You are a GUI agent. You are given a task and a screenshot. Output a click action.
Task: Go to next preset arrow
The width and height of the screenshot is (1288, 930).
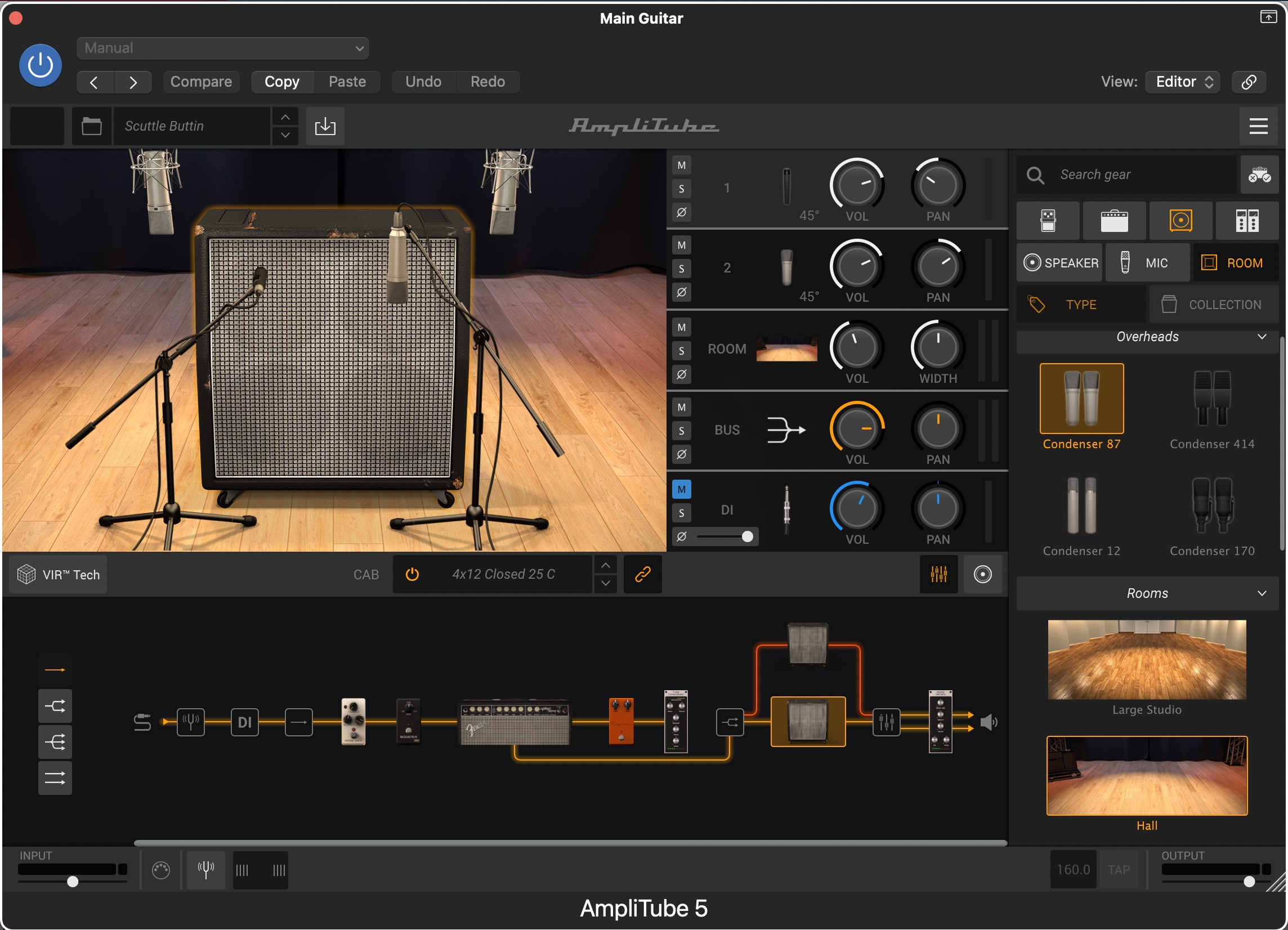(x=133, y=82)
